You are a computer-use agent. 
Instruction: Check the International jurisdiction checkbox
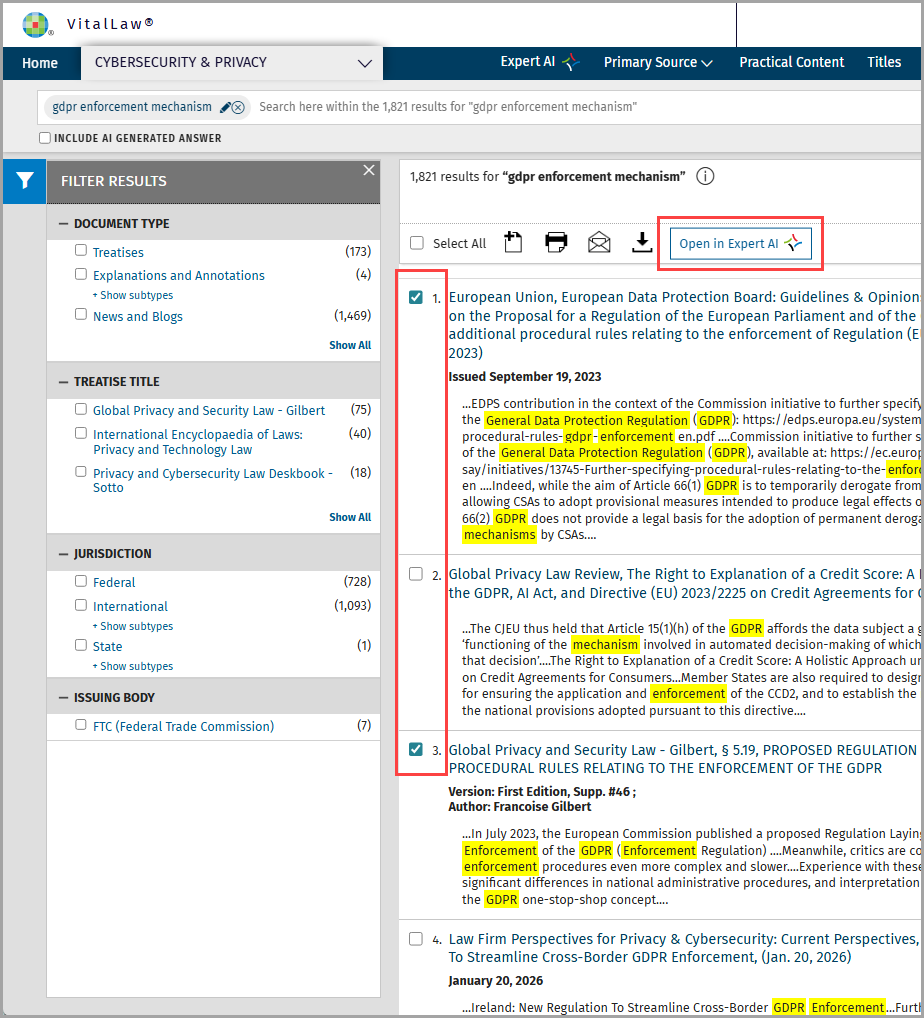[x=81, y=605]
